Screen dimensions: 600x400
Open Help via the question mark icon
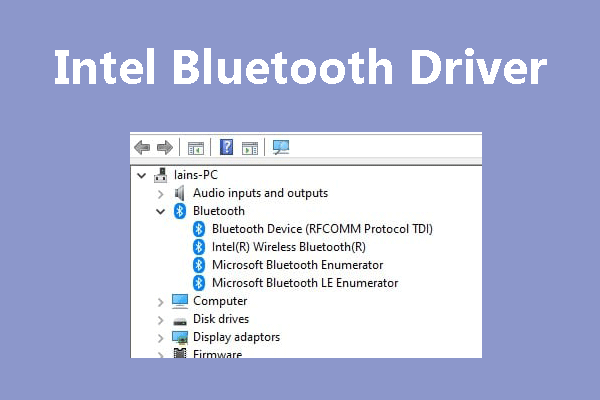(226, 147)
